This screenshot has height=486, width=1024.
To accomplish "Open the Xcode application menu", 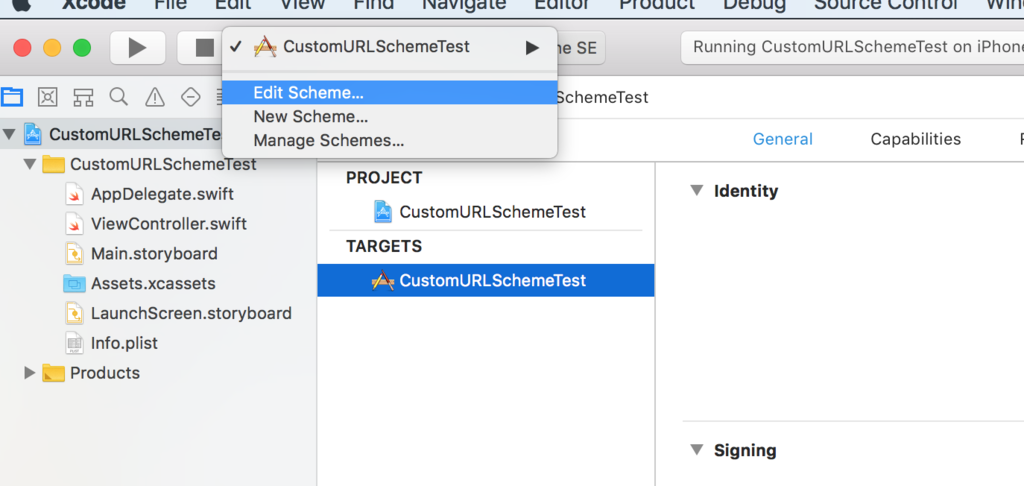I will click(x=93, y=5).
